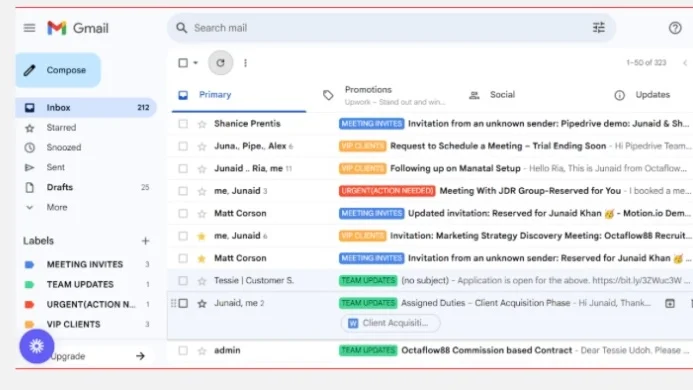Click the URGENT(ACTION NEEDED) tag on email
The width and height of the screenshot is (693, 390).
387,191
